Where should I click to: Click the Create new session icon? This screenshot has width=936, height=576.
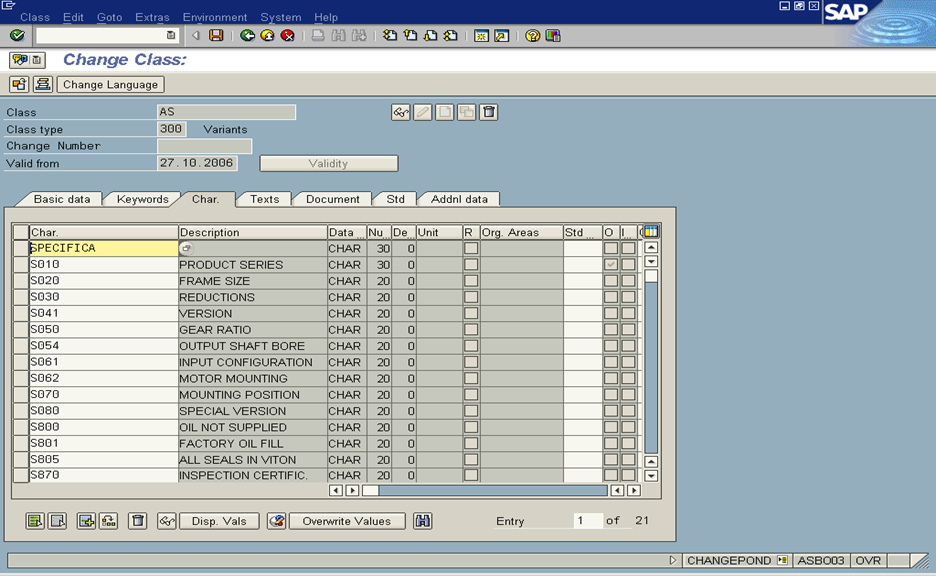(481, 36)
